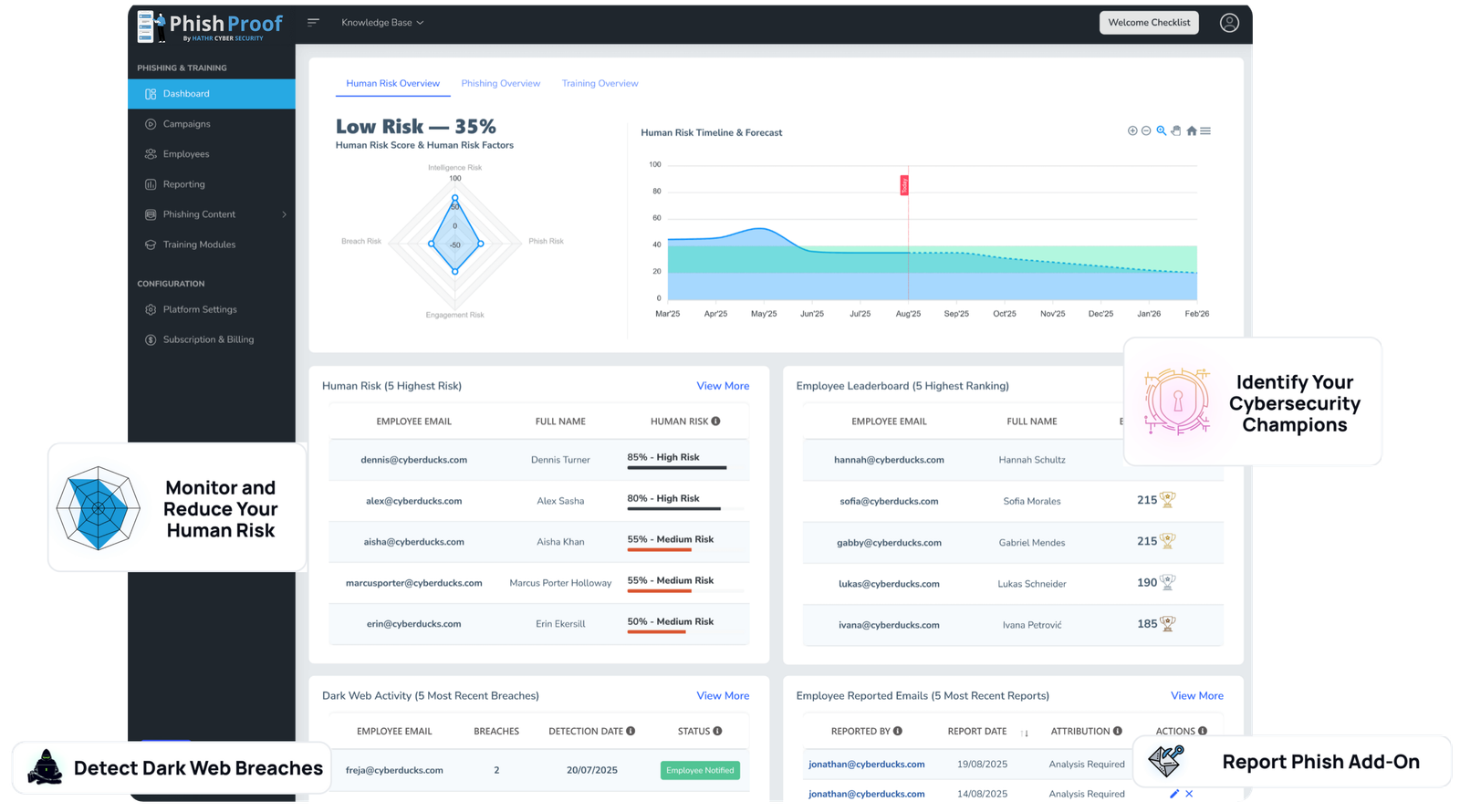The width and height of the screenshot is (1460, 812).
Task: Open the Knowledge Base dropdown
Action: (382, 23)
